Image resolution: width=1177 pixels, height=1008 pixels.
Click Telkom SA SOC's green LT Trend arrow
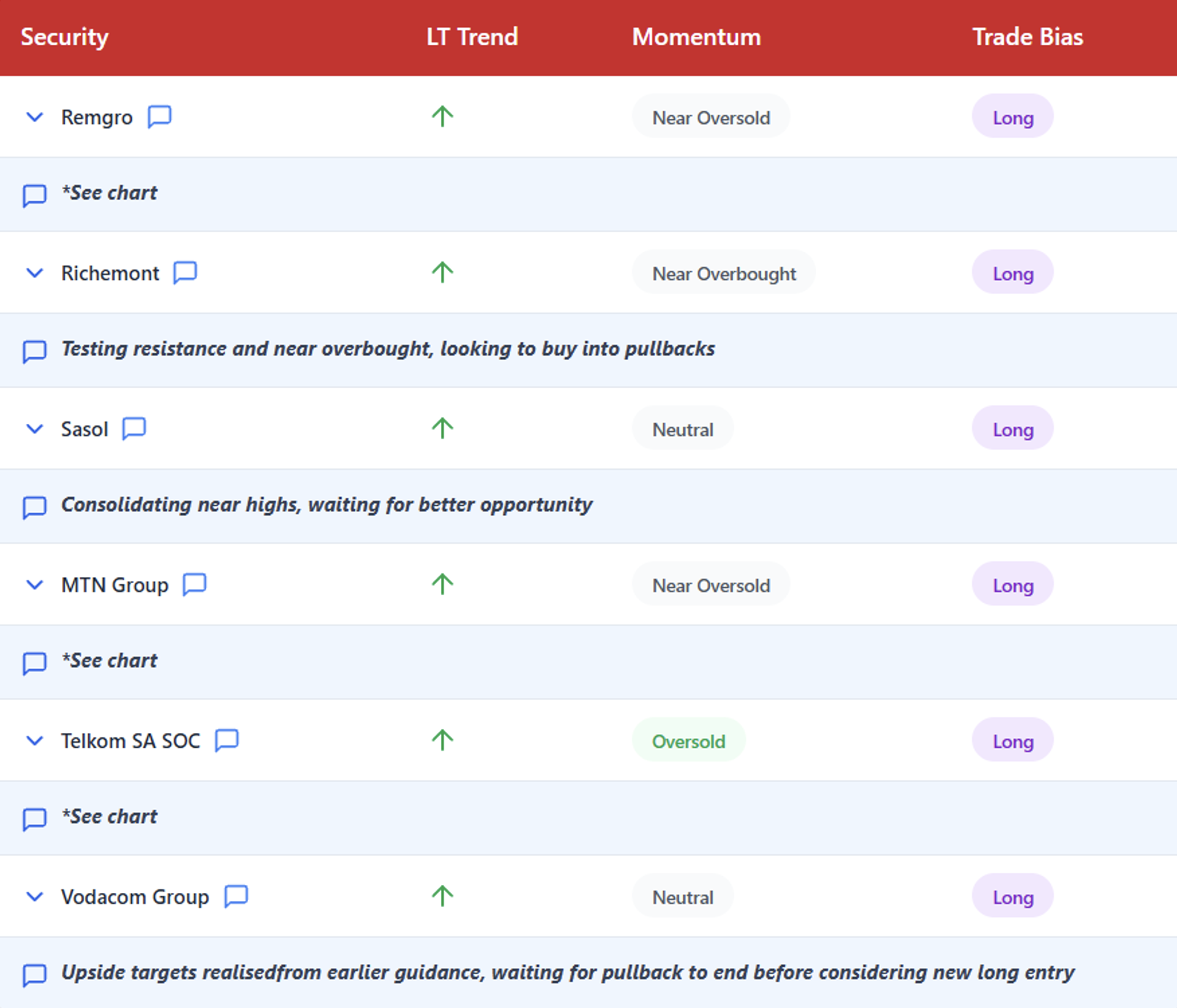coord(442,740)
